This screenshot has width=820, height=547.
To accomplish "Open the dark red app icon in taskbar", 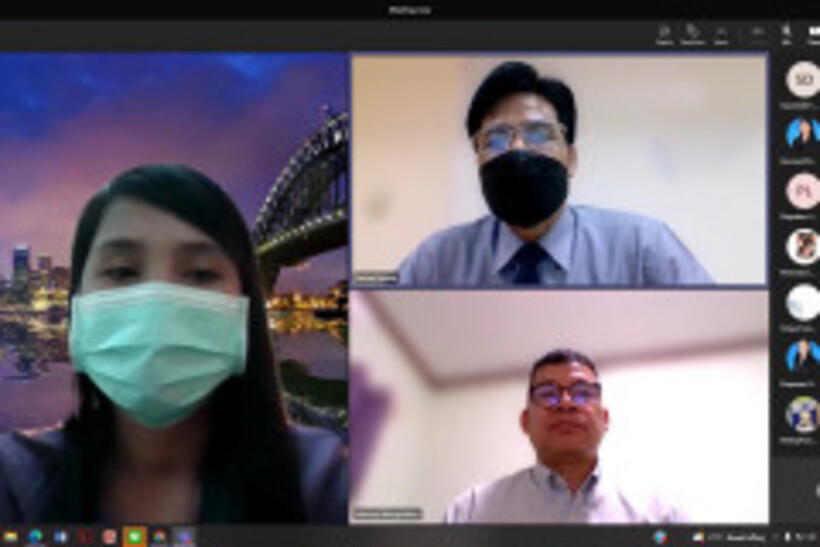I will coord(85,537).
